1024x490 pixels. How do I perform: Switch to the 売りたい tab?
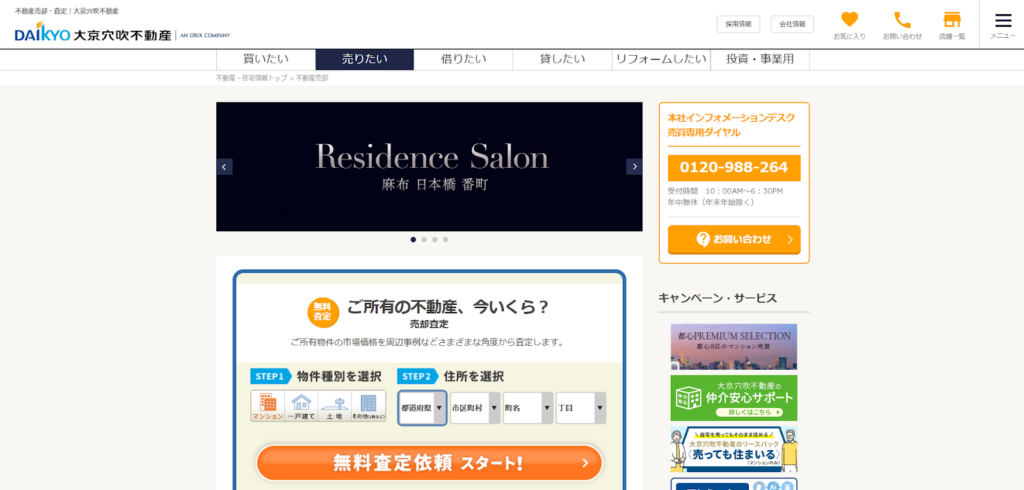(364, 59)
